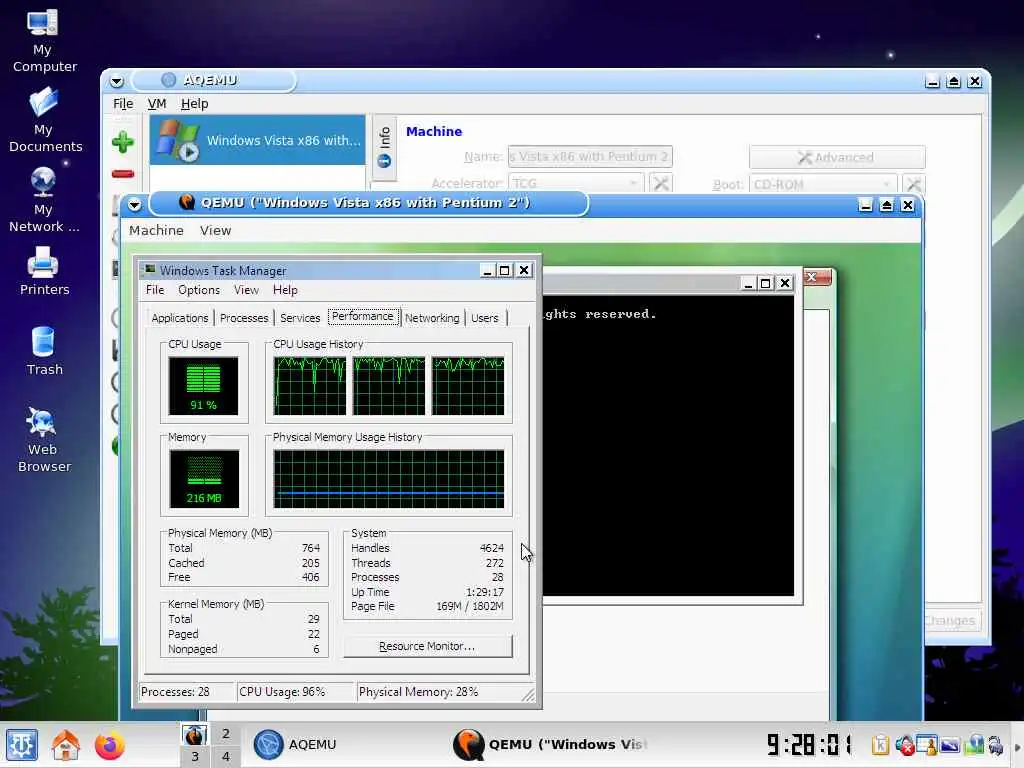1024x768 pixels.
Task: Click the Resource Monitor button
Action: [x=428, y=646]
